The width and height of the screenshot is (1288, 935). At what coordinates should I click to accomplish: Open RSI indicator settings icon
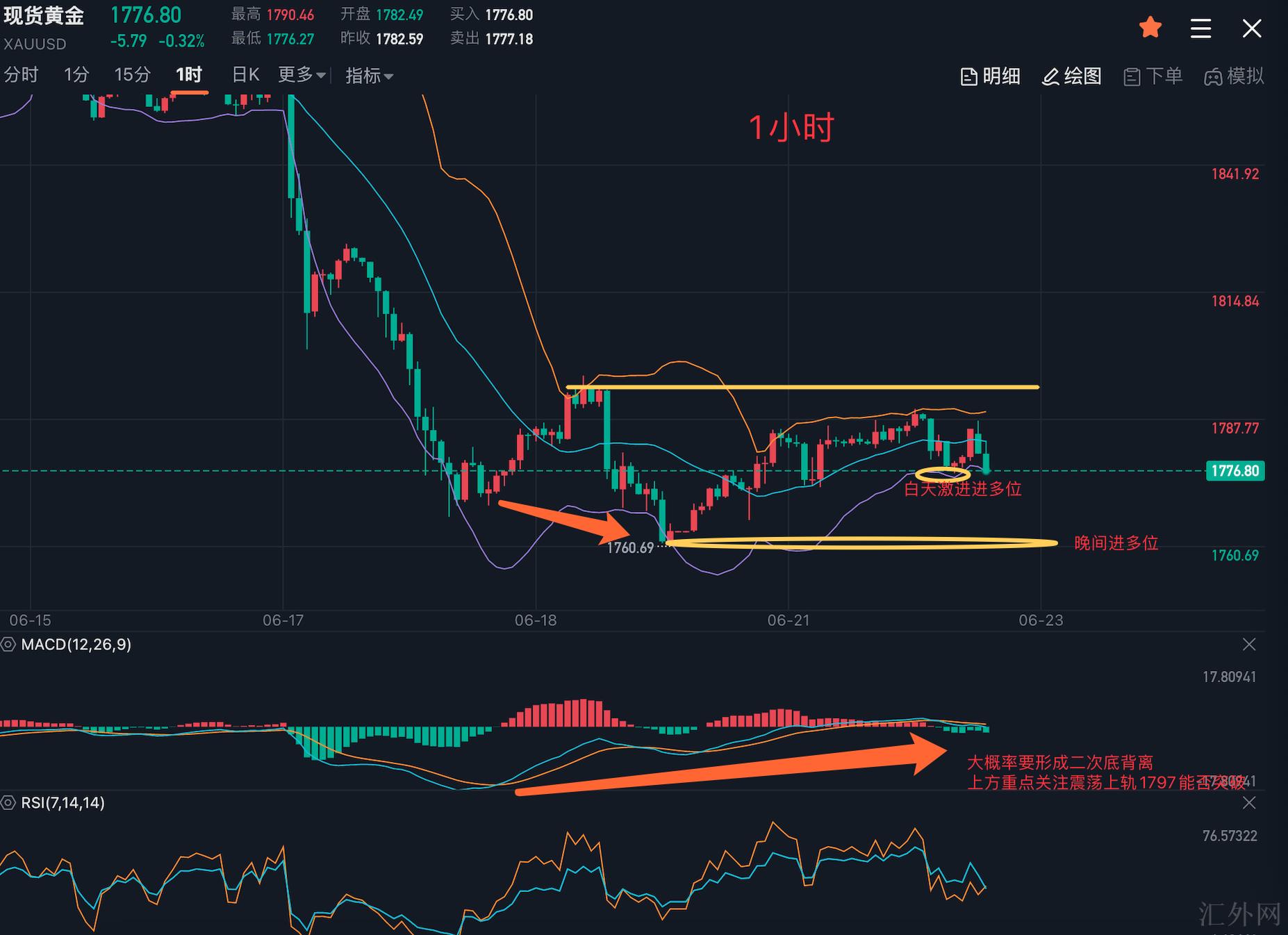(x=8, y=803)
